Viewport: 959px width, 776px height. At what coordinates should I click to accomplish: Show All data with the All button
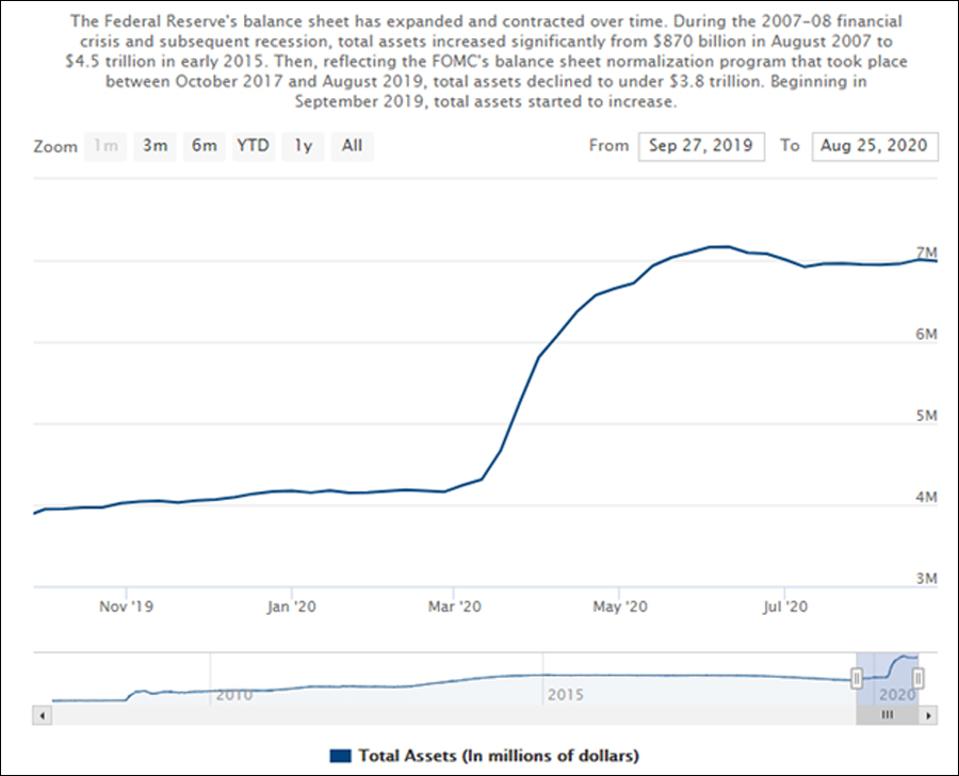click(352, 146)
